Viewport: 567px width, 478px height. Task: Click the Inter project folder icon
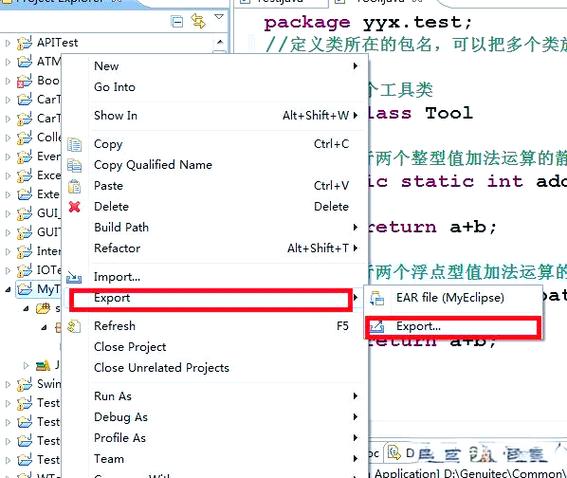tap(25, 251)
